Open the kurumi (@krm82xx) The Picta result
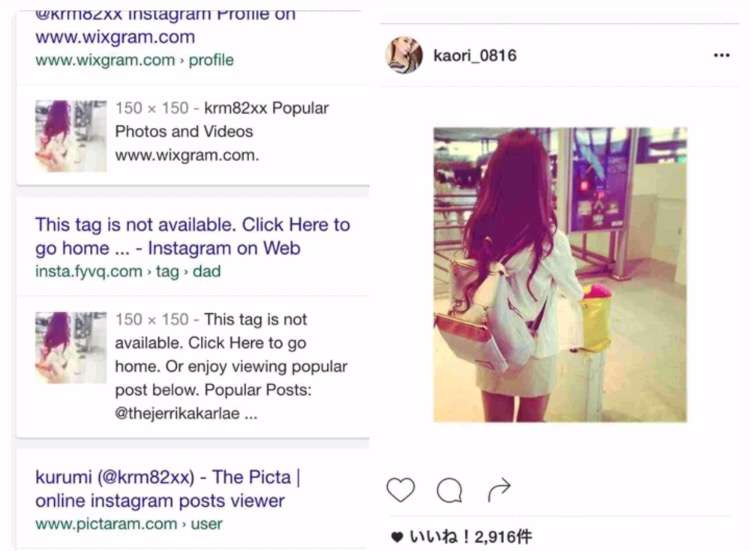The width and height of the screenshot is (750, 551). (x=167, y=489)
